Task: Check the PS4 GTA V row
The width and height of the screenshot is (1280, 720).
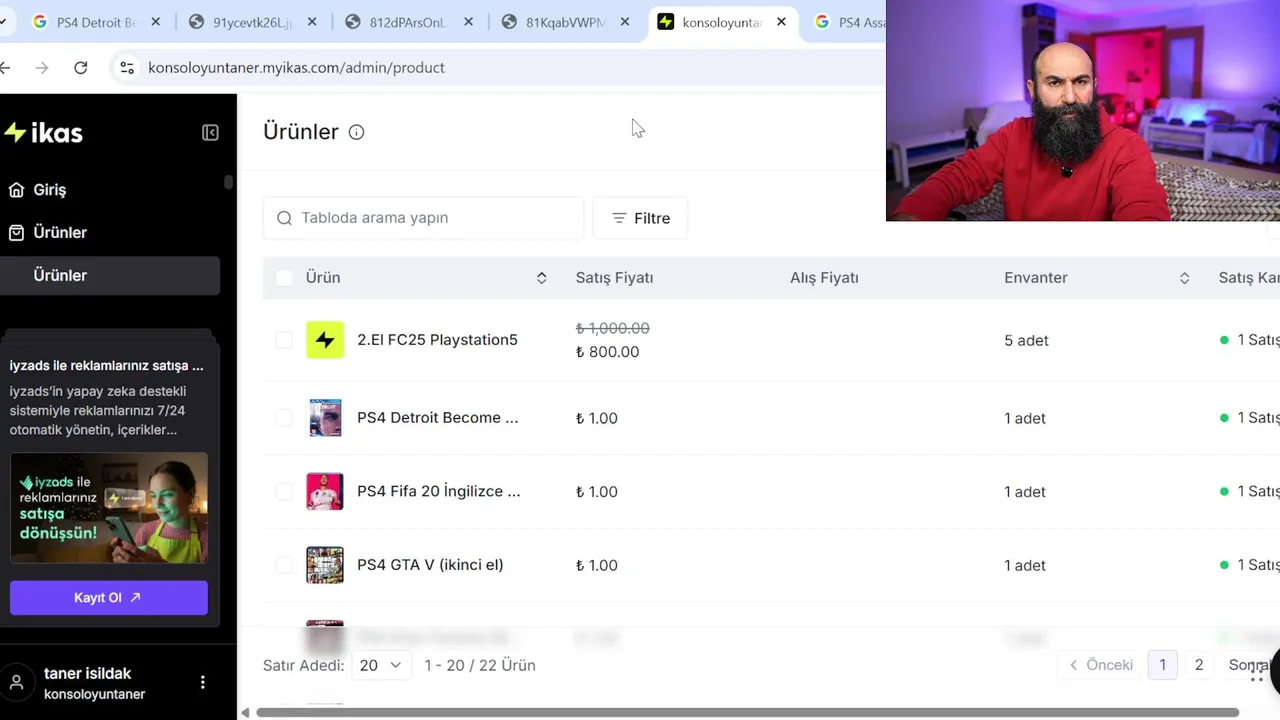Action: [x=284, y=565]
